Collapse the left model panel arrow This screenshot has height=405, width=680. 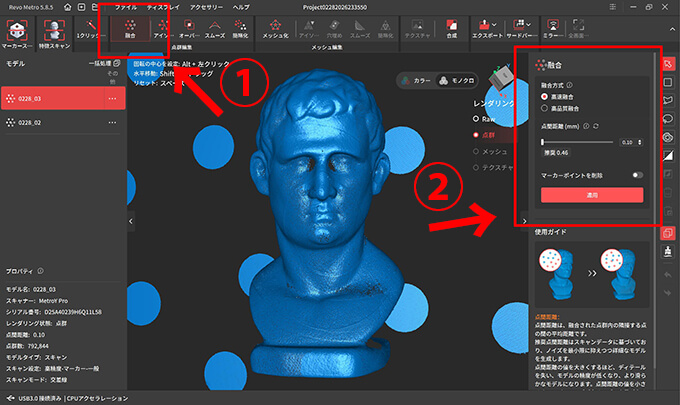[132, 220]
